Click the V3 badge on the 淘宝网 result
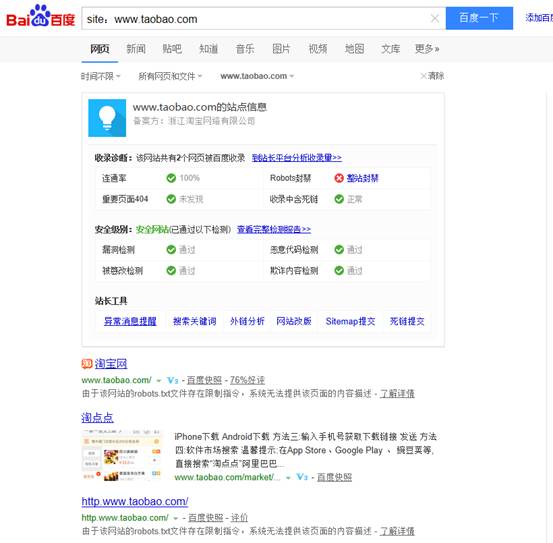 click(x=172, y=380)
